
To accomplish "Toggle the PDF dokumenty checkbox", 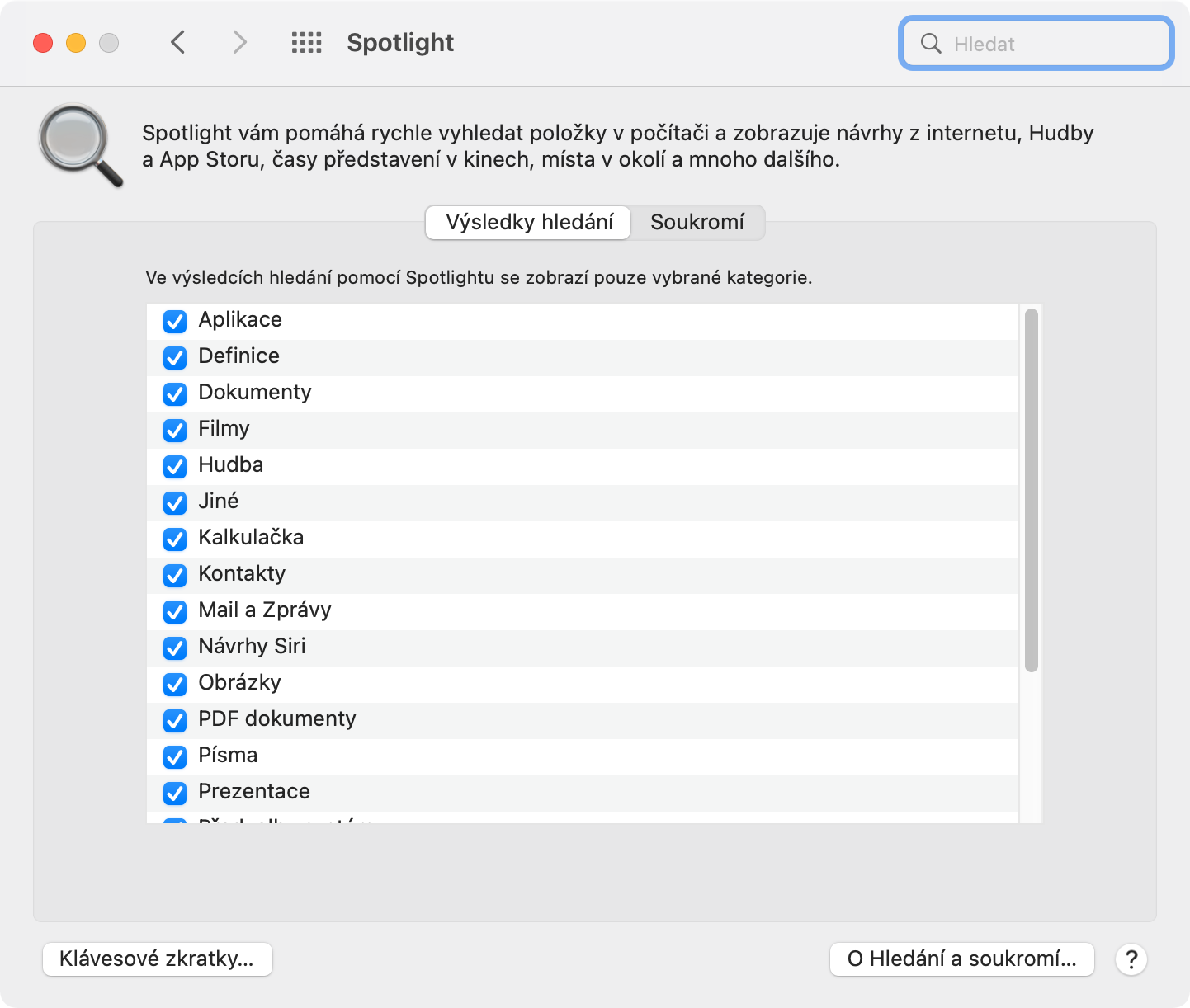I will point(175,720).
